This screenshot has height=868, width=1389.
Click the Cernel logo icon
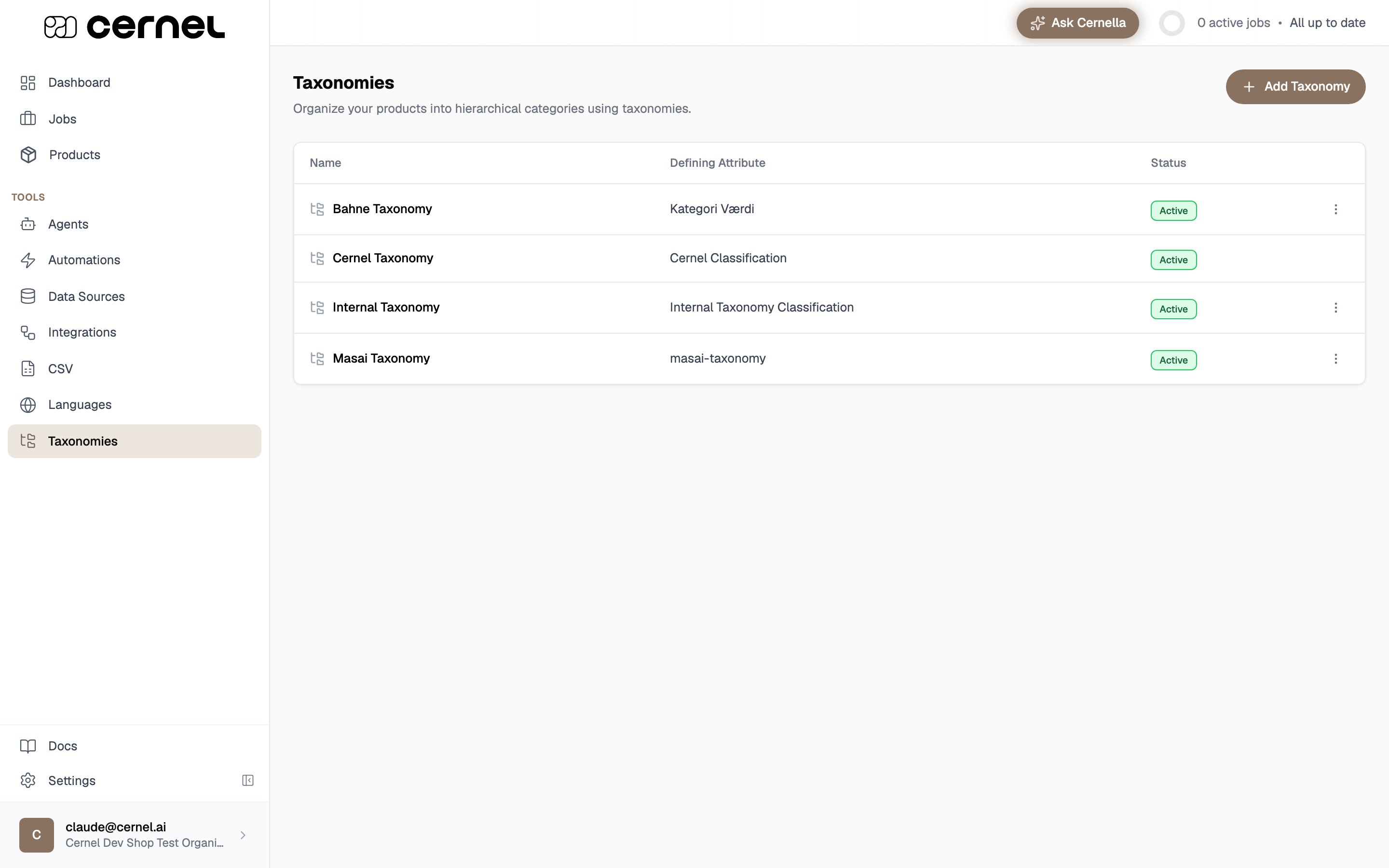[x=60, y=27]
